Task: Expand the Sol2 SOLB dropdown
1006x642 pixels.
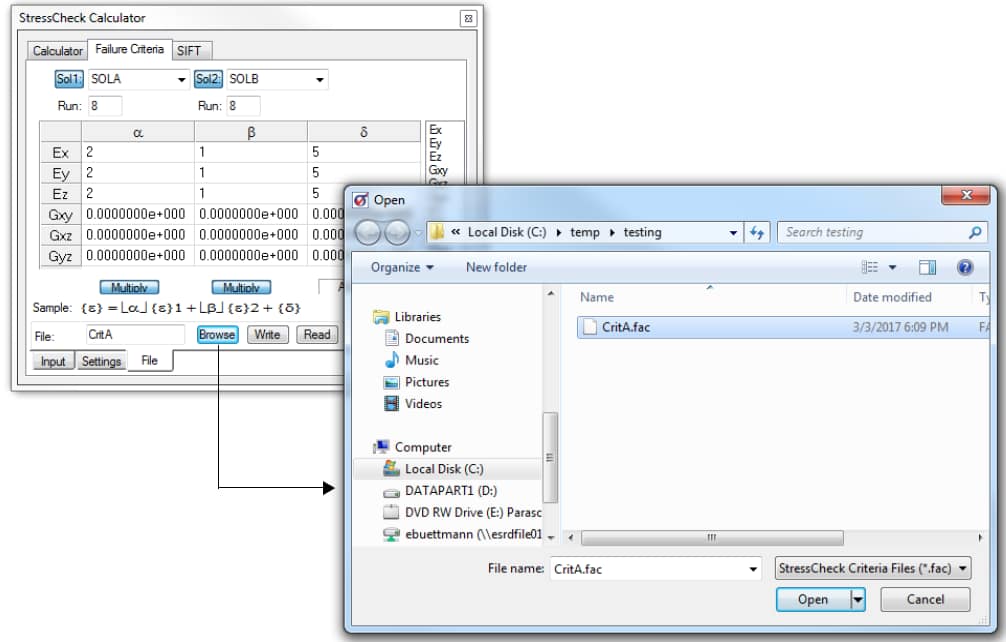Action: (x=319, y=80)
